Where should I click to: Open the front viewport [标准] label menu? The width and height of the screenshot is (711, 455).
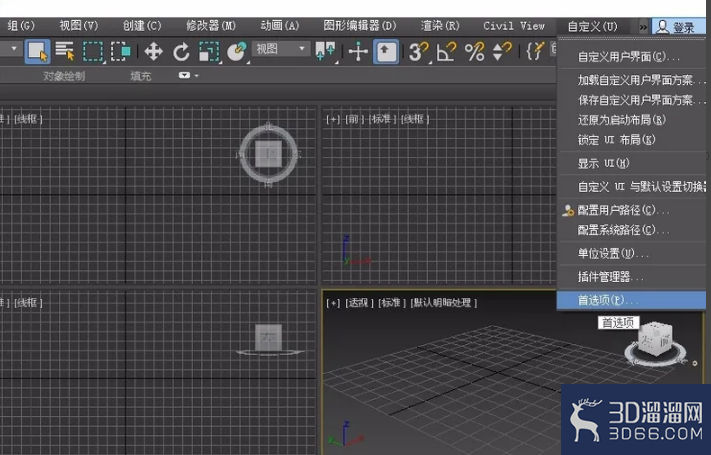(x=383, y=119)
